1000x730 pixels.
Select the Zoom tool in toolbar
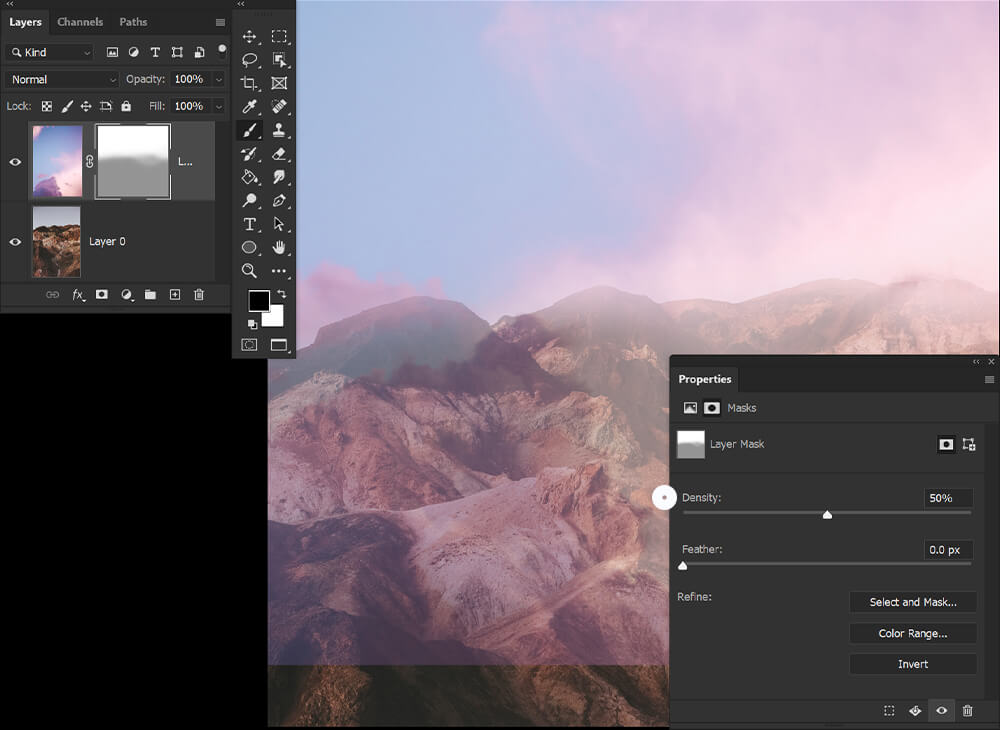[x=249, y=270]
